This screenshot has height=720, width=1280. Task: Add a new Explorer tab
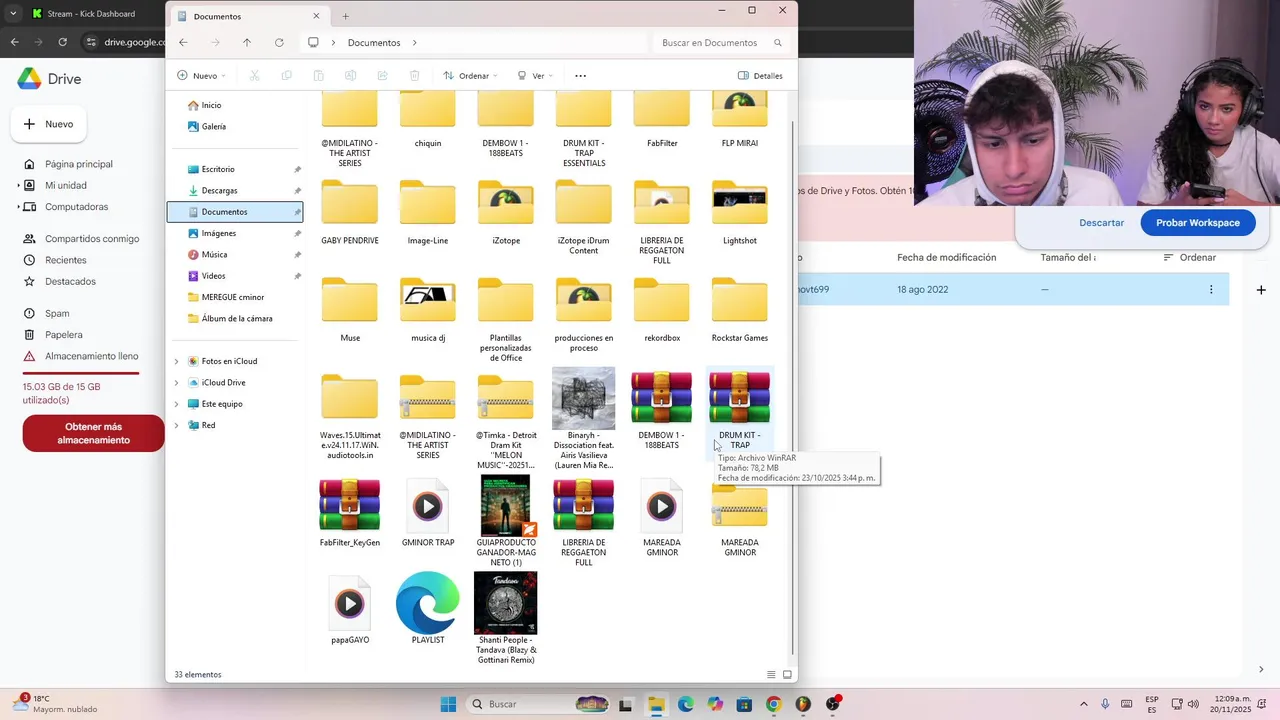tap(346, 16)
